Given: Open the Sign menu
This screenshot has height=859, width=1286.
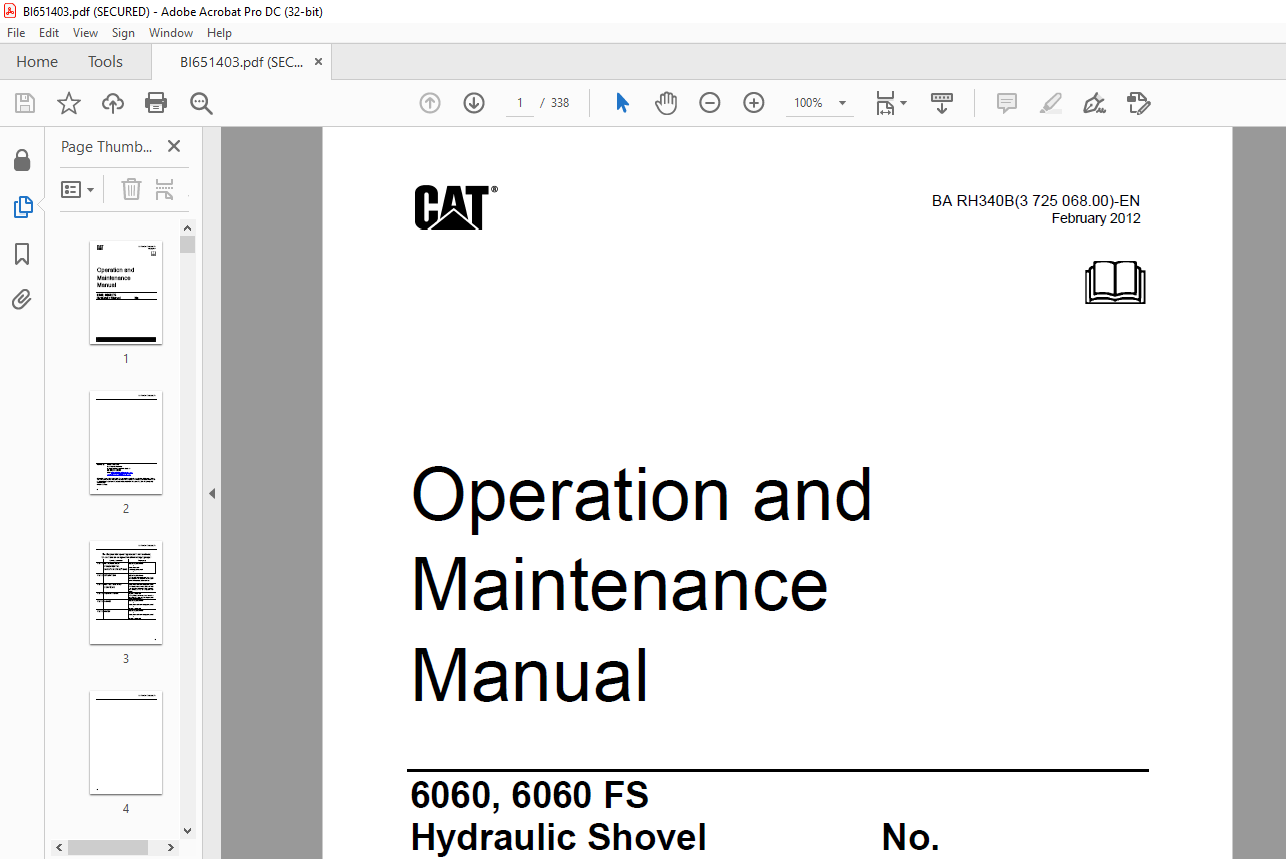Looking at the screenshot, I should click(x=123, y=33).
